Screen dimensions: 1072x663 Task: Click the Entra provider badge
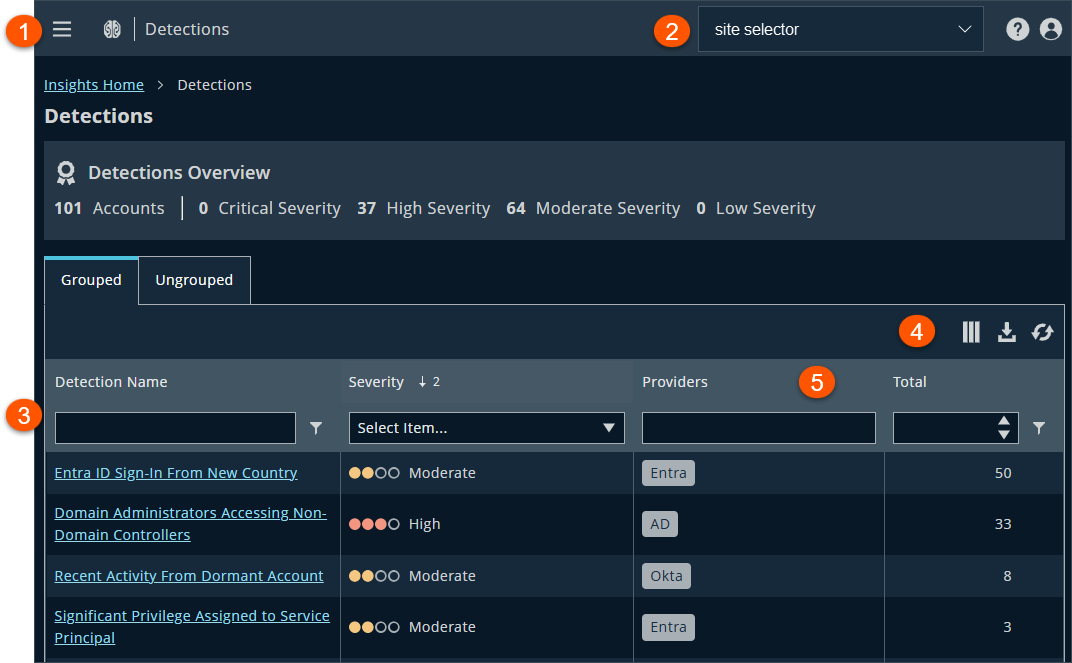click(x=668, y=473)
